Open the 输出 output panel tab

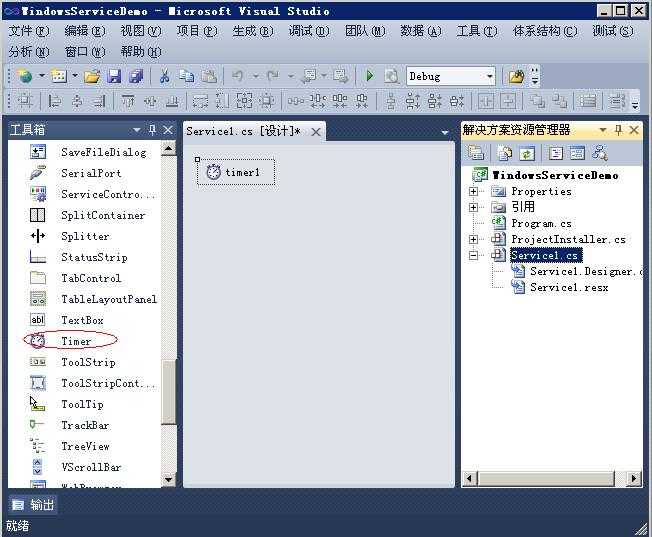(x=32, y=505)
